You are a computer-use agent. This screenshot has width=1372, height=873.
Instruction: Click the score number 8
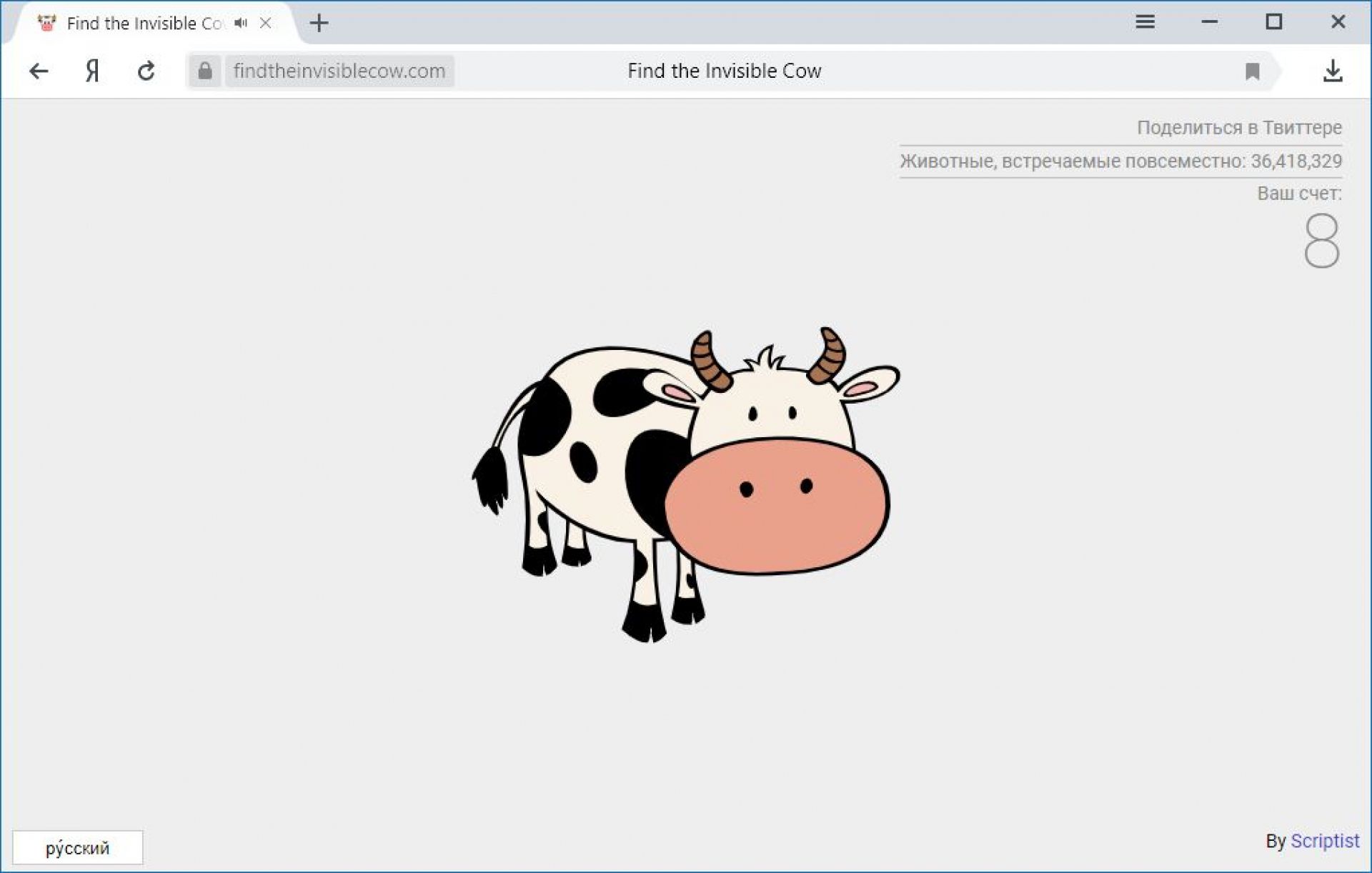coord(1321,241)
